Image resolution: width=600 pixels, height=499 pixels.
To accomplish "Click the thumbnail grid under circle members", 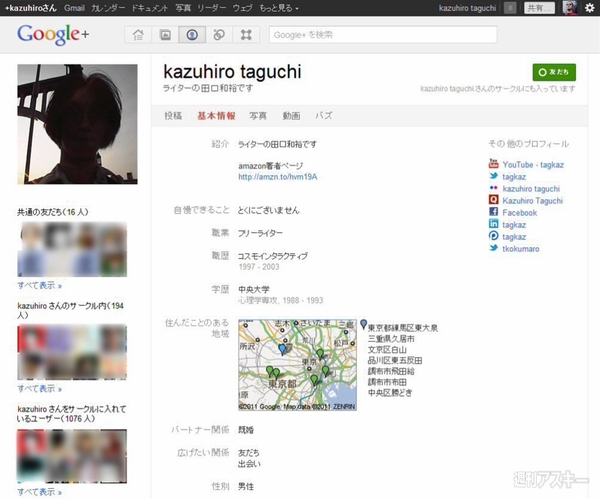I will pos(72,352).
